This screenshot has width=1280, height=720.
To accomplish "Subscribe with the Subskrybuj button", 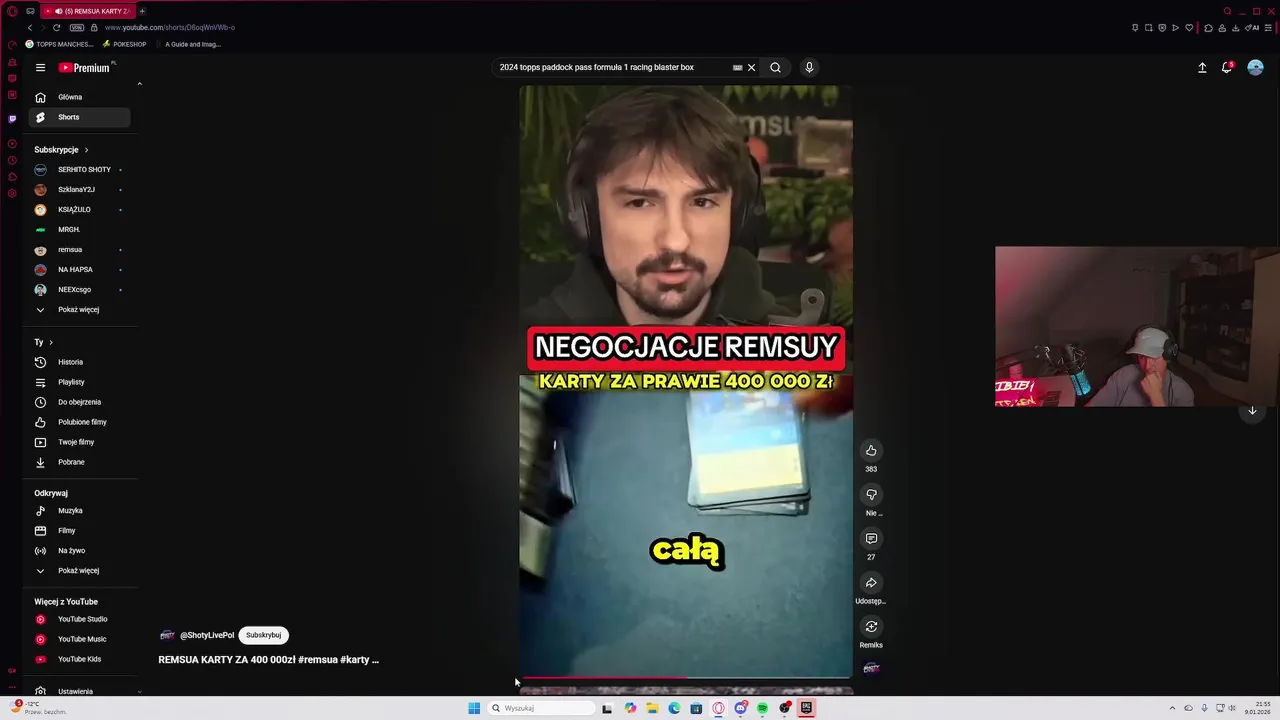I will click(263, 635).
